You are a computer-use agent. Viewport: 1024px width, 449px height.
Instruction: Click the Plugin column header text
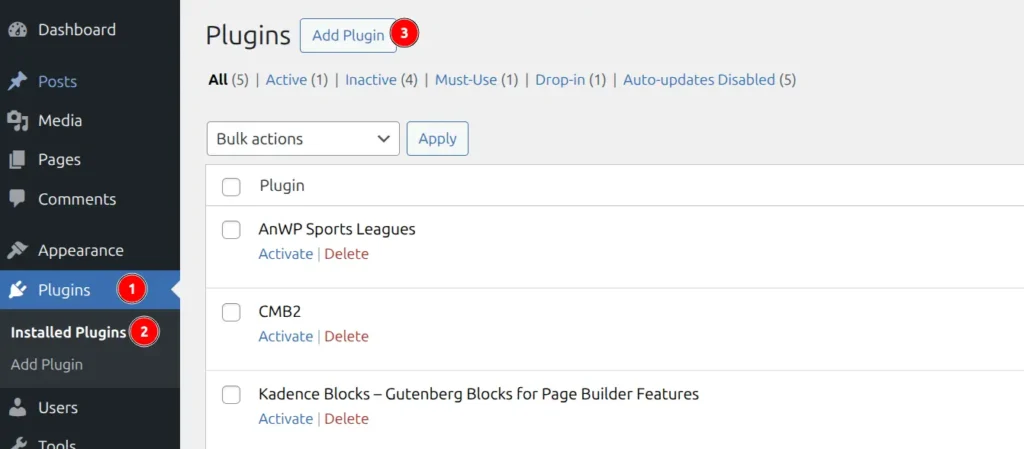[x=282, y=186]
